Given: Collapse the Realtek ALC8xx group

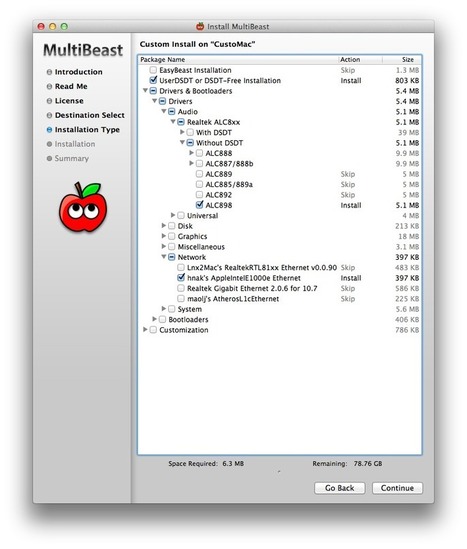Looking at the screenshot, I should (x=173, y=122).
